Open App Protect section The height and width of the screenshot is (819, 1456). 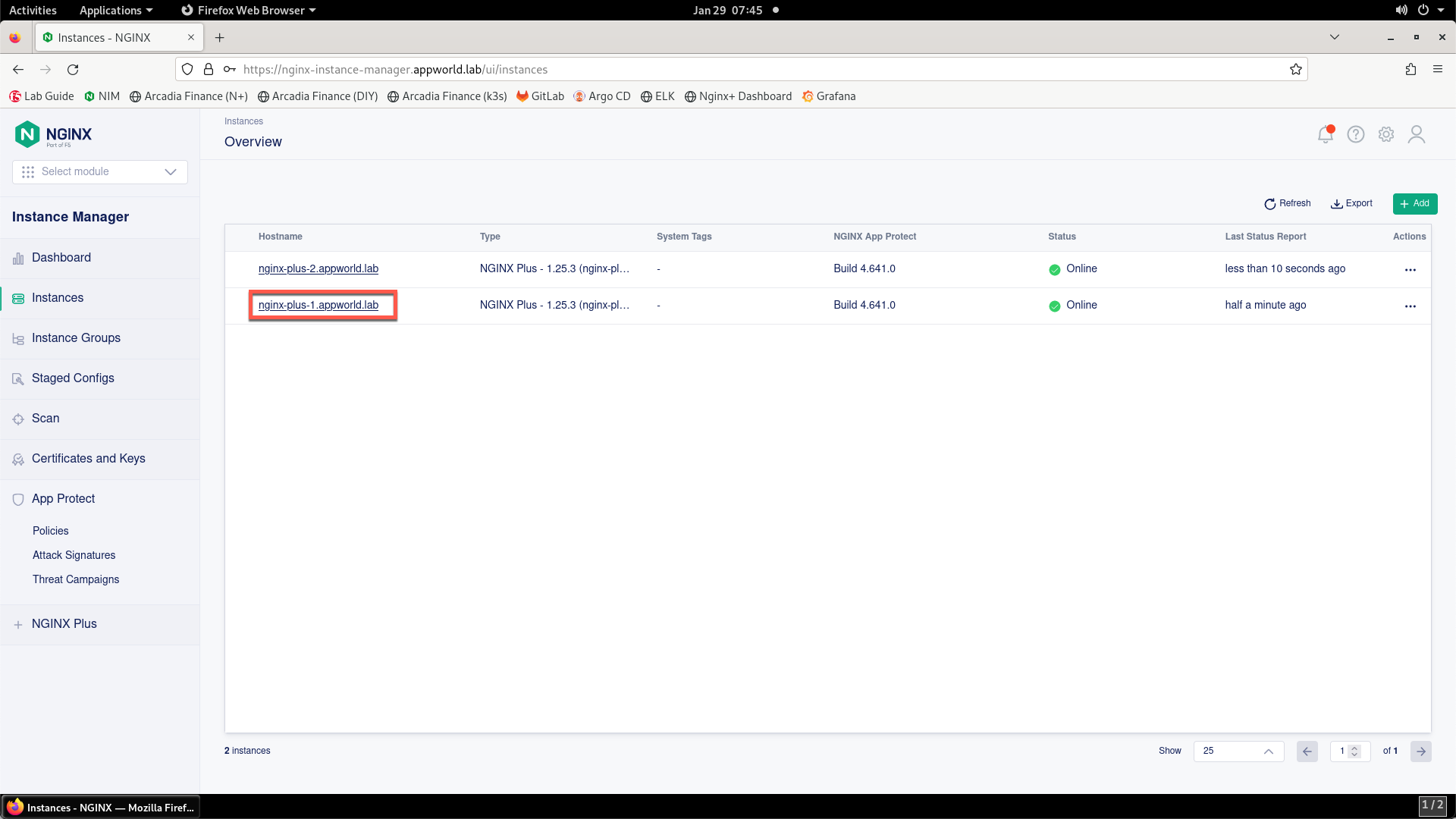[x=100, y=499]
